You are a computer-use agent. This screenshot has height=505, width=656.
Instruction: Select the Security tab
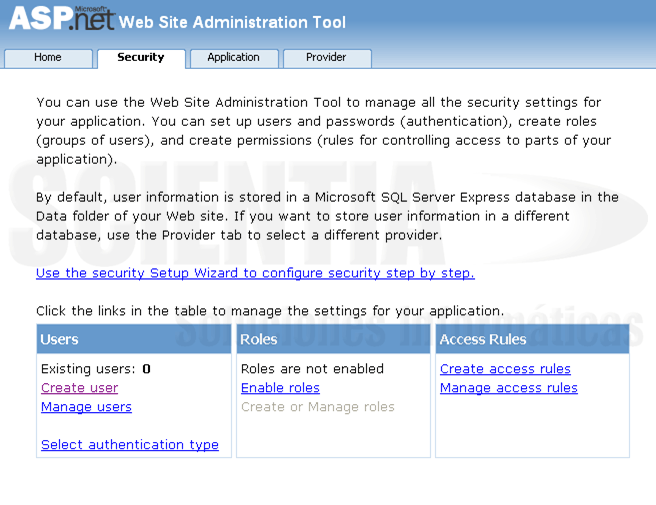tap(141, 58)
